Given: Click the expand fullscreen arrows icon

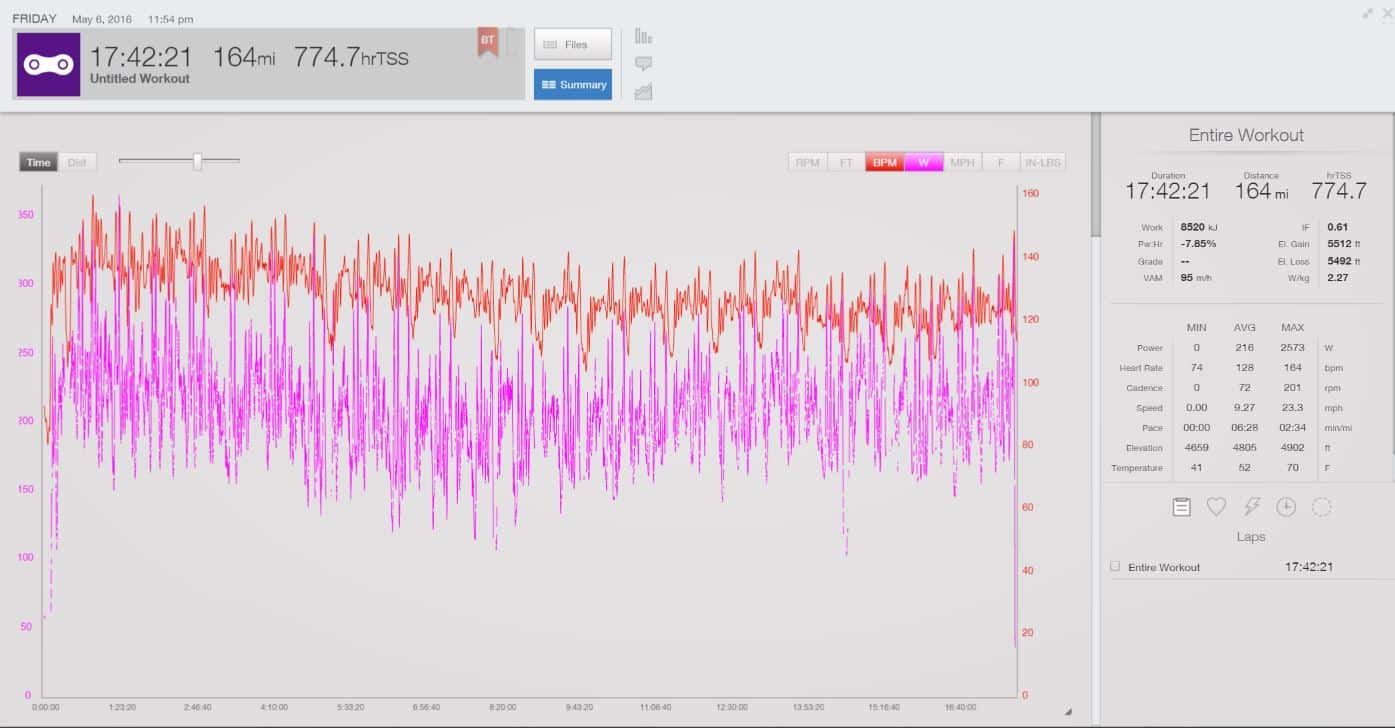Looking at the screenshot, I should point(1367,13).
